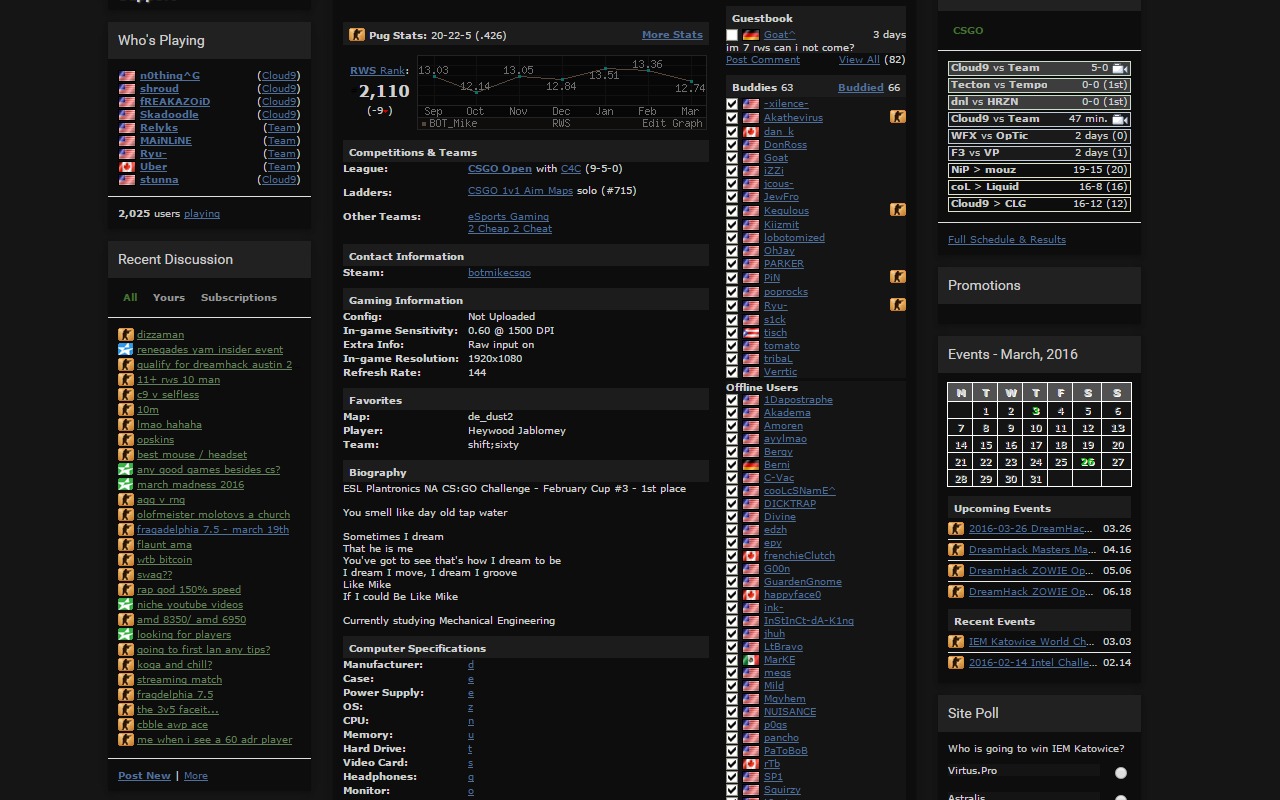
Task: Click the CS:GO icon beside dizzaman thread
Action: coord(125,335)
